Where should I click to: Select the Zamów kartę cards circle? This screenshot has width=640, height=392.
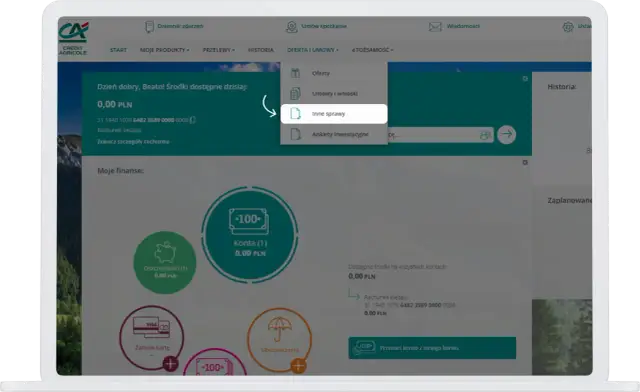click(152, 338)
